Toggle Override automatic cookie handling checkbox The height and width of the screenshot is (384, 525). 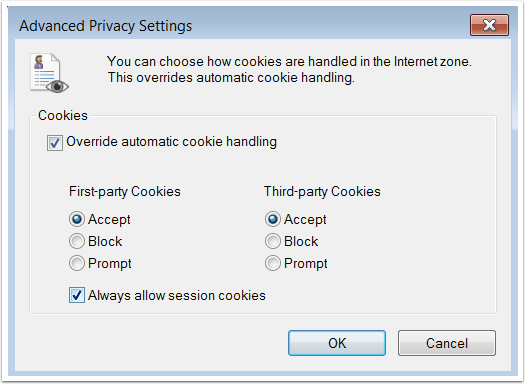(55, 143)
